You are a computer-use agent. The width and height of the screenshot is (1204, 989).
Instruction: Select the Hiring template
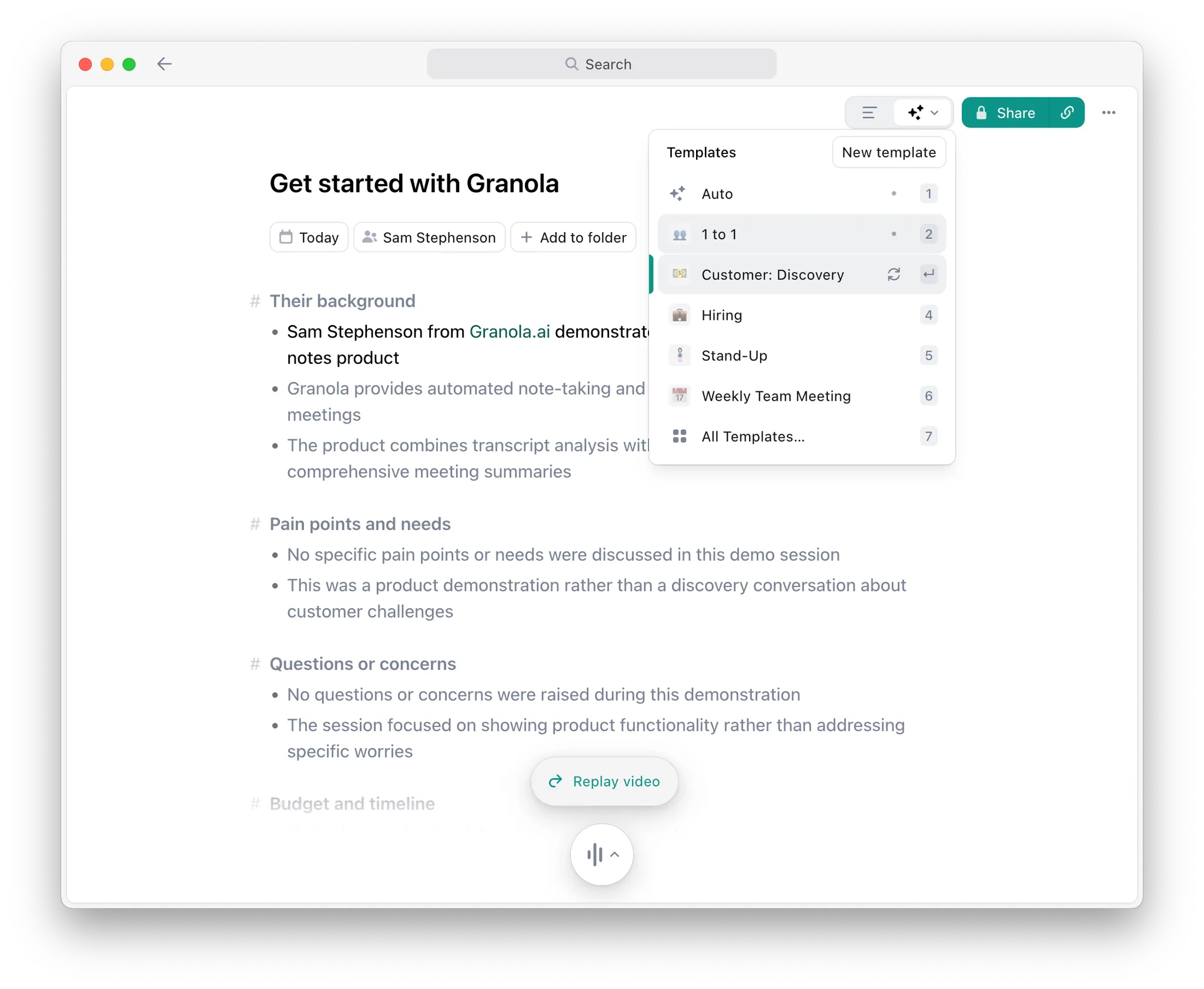click(802, 316)
